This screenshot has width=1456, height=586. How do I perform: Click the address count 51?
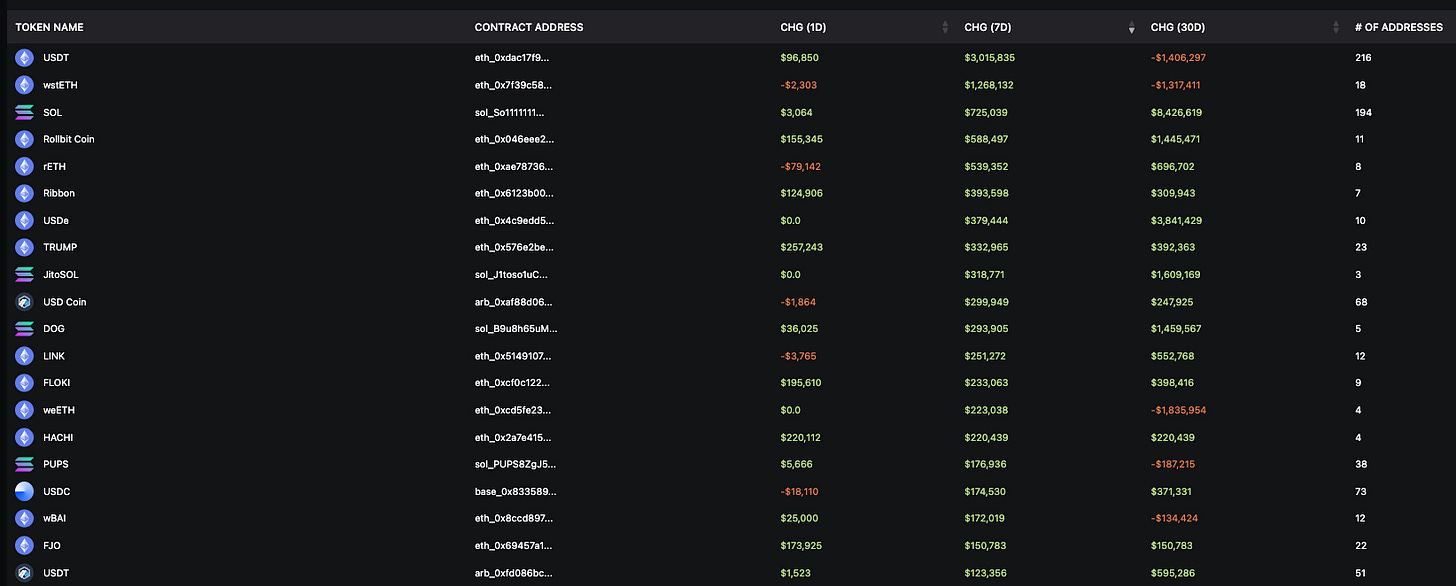(x=1361, y=572)
